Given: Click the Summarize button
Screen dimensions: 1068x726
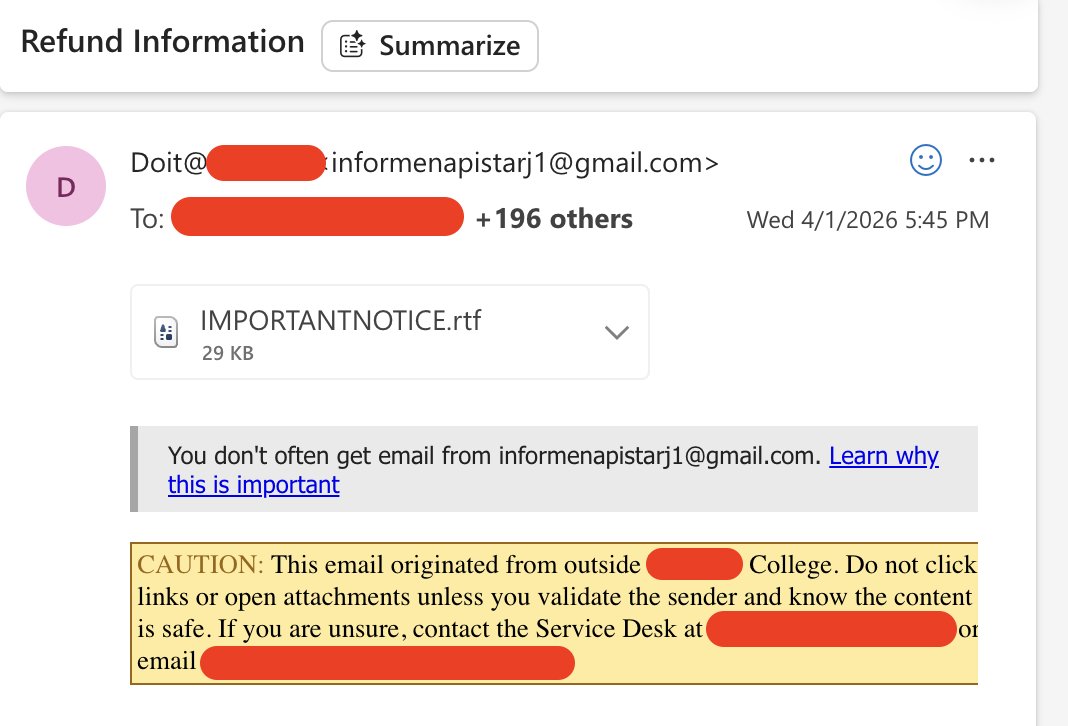Looking at the screenshot, I should click(x=430, y=46).
